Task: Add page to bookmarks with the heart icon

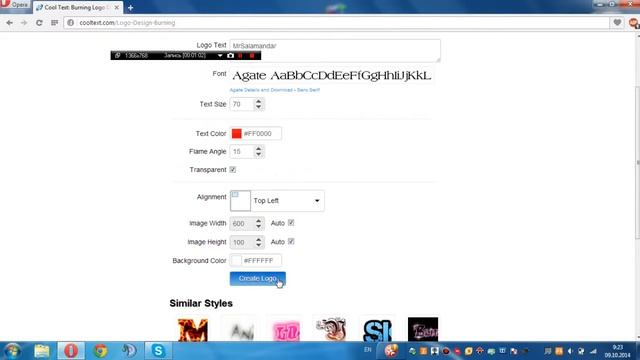Action: click(617, 23)
